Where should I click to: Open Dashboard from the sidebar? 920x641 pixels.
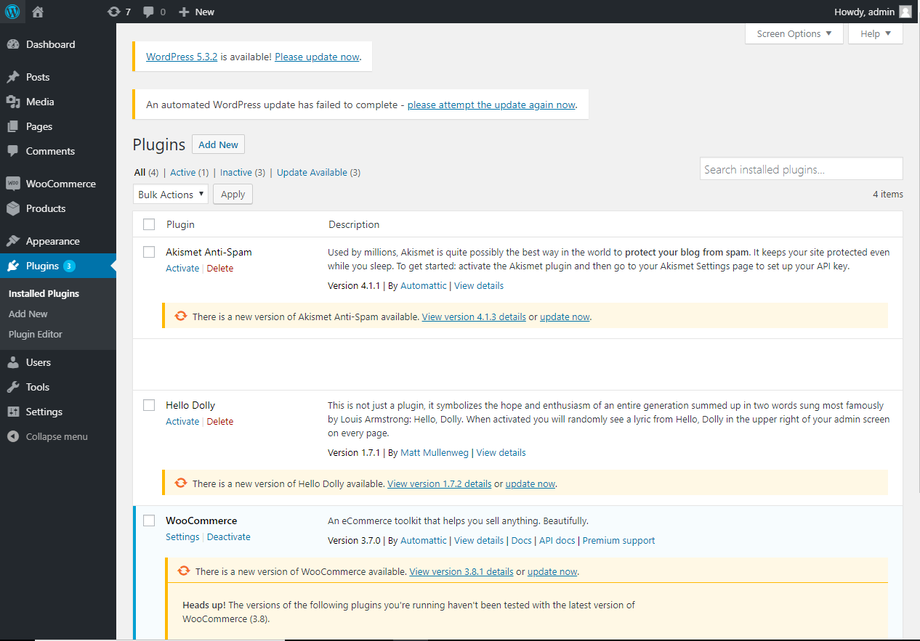50,45
